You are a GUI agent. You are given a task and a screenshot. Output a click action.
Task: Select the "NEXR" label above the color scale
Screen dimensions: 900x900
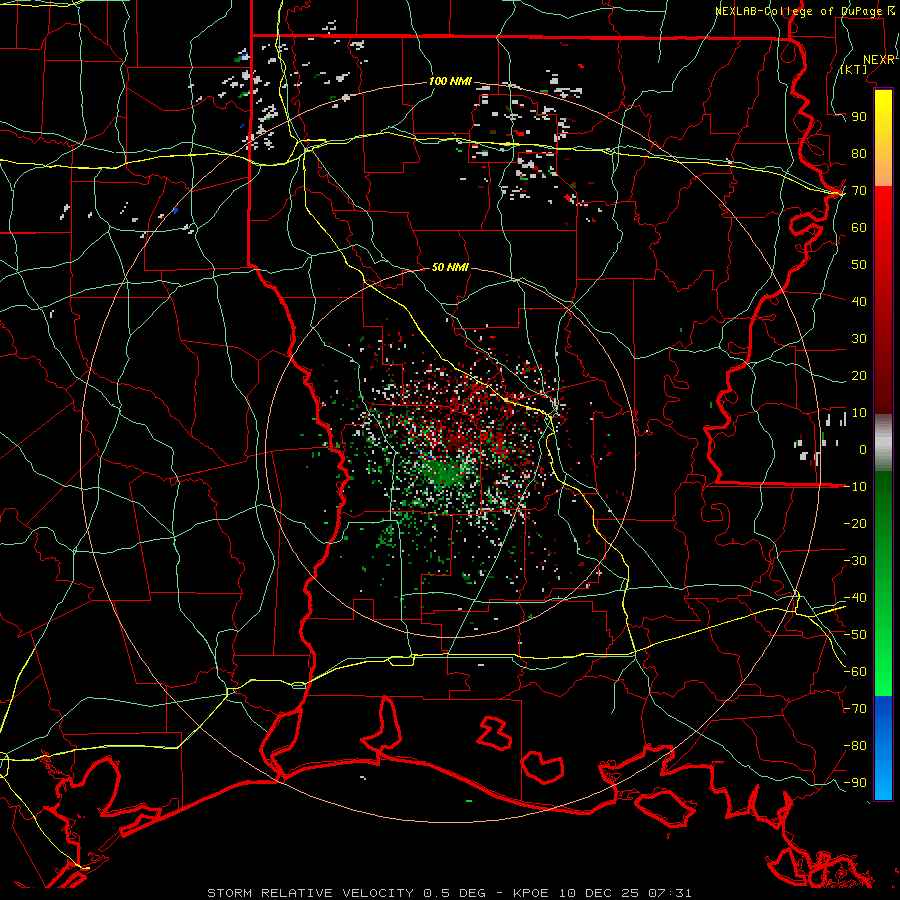pyautogui.click(x=878, y=60)
